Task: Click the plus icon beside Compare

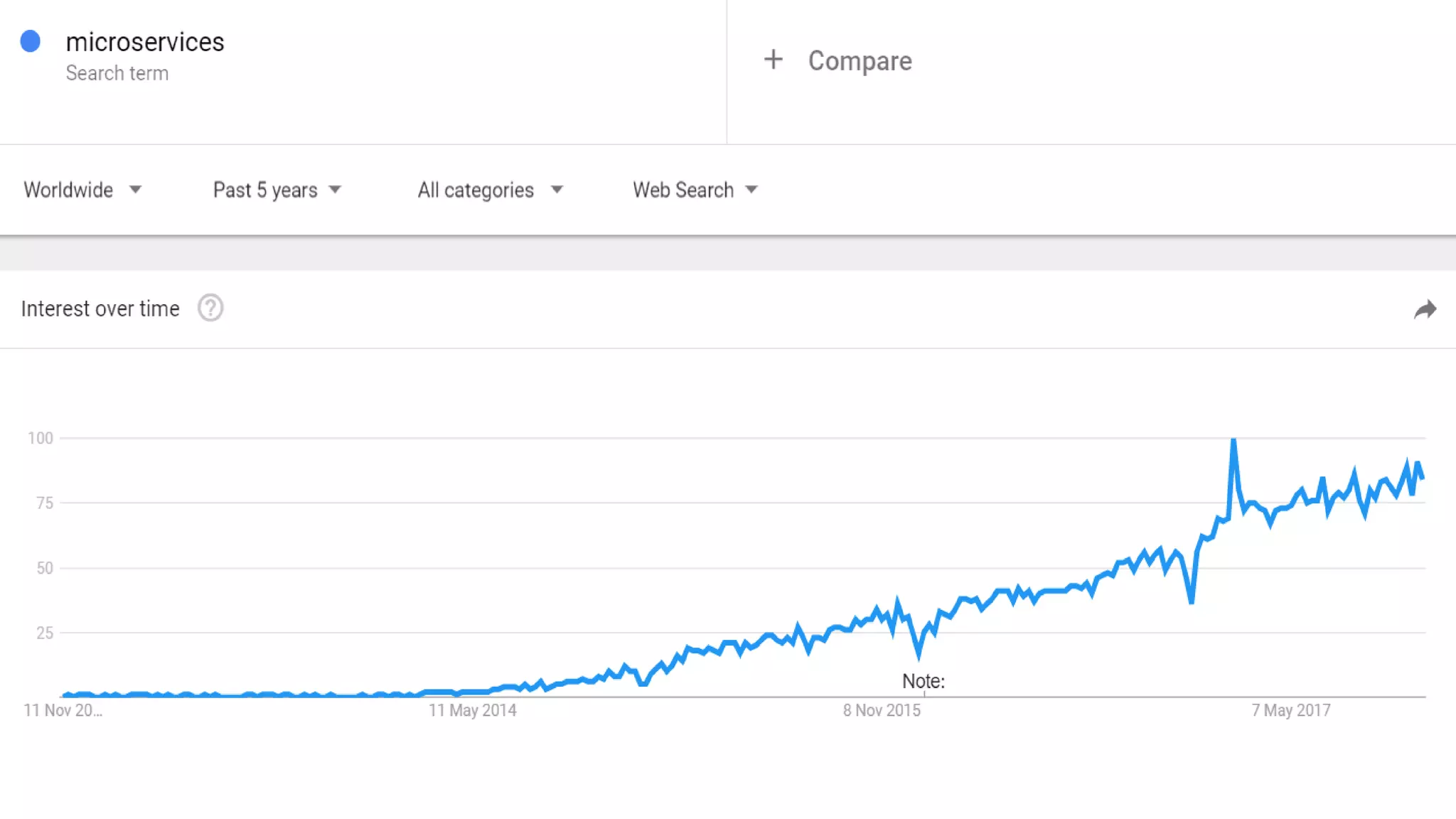Action: pyautogui.click(x=773, y=60)
